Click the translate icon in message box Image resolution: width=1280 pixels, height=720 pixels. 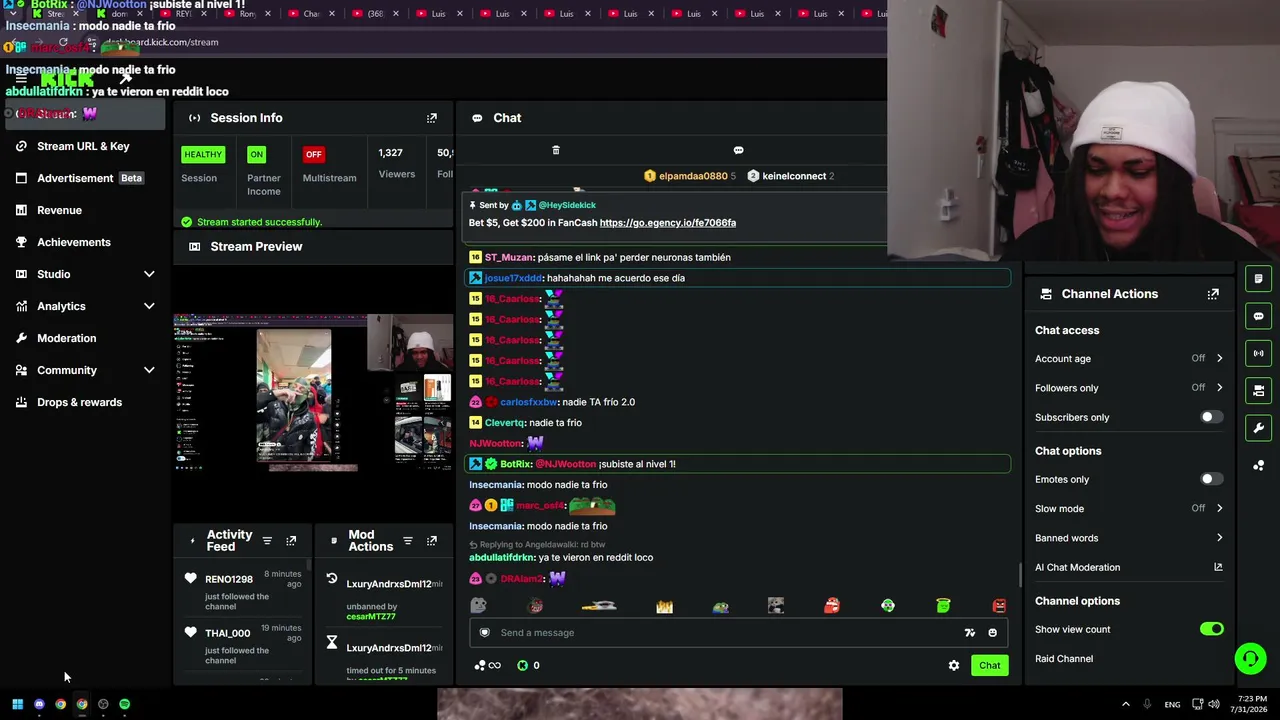969,632
